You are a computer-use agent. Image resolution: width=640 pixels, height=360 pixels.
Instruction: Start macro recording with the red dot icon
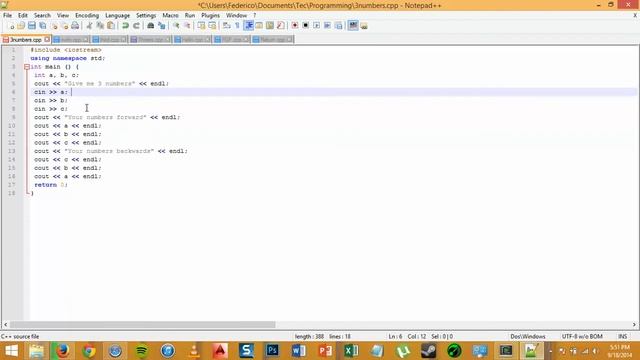[295, 26]
